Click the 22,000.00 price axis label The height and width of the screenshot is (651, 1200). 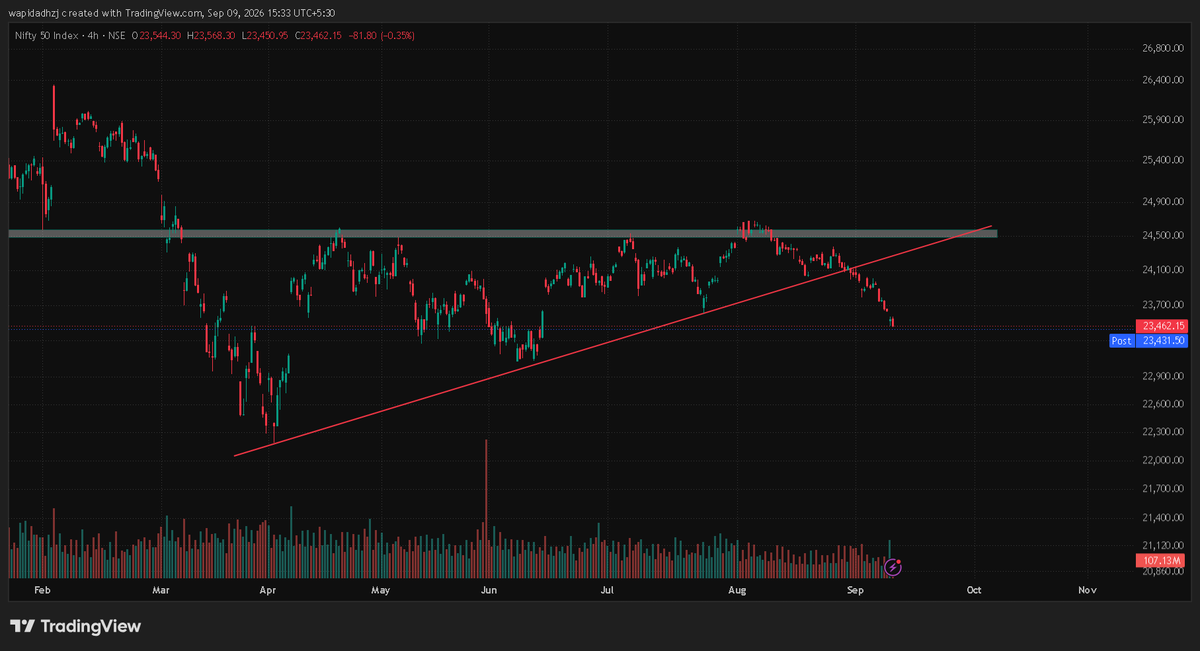(x=1164, y=461)
